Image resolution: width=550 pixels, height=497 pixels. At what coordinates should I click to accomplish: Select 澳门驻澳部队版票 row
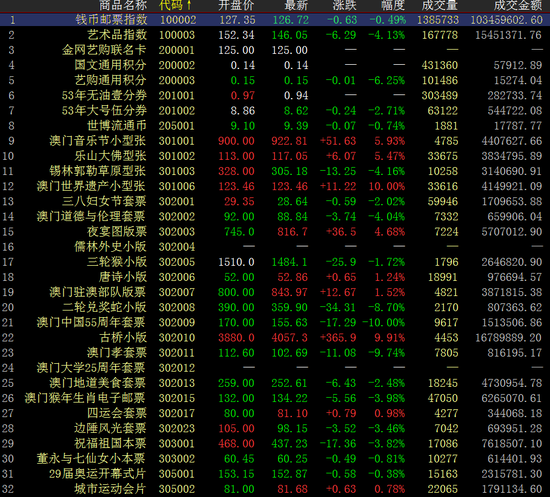click(275, 292)
